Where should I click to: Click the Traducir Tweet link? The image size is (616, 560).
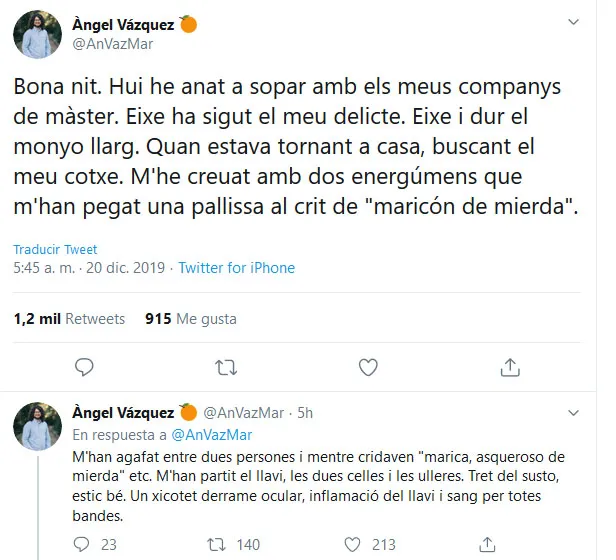tap(55, 249)
